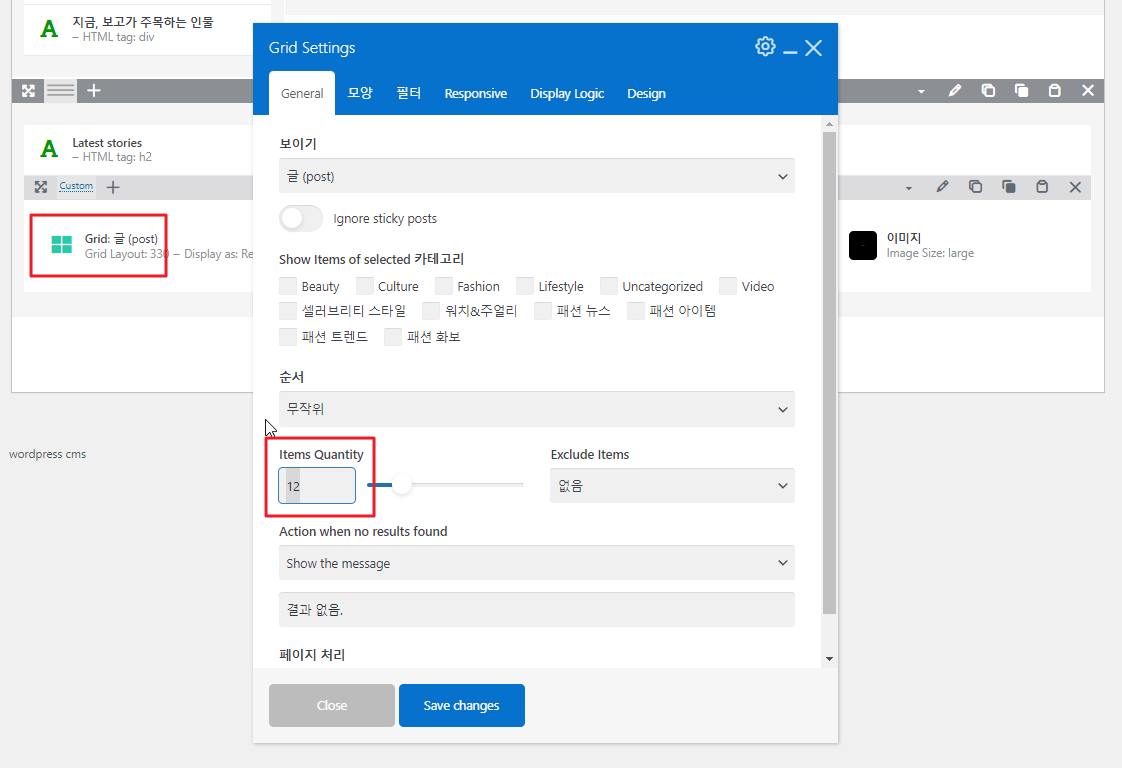Open the 보이기 dropdown showing 글 (post)
This screenshot has height=768, width=1122.
(x=537, y=176)
